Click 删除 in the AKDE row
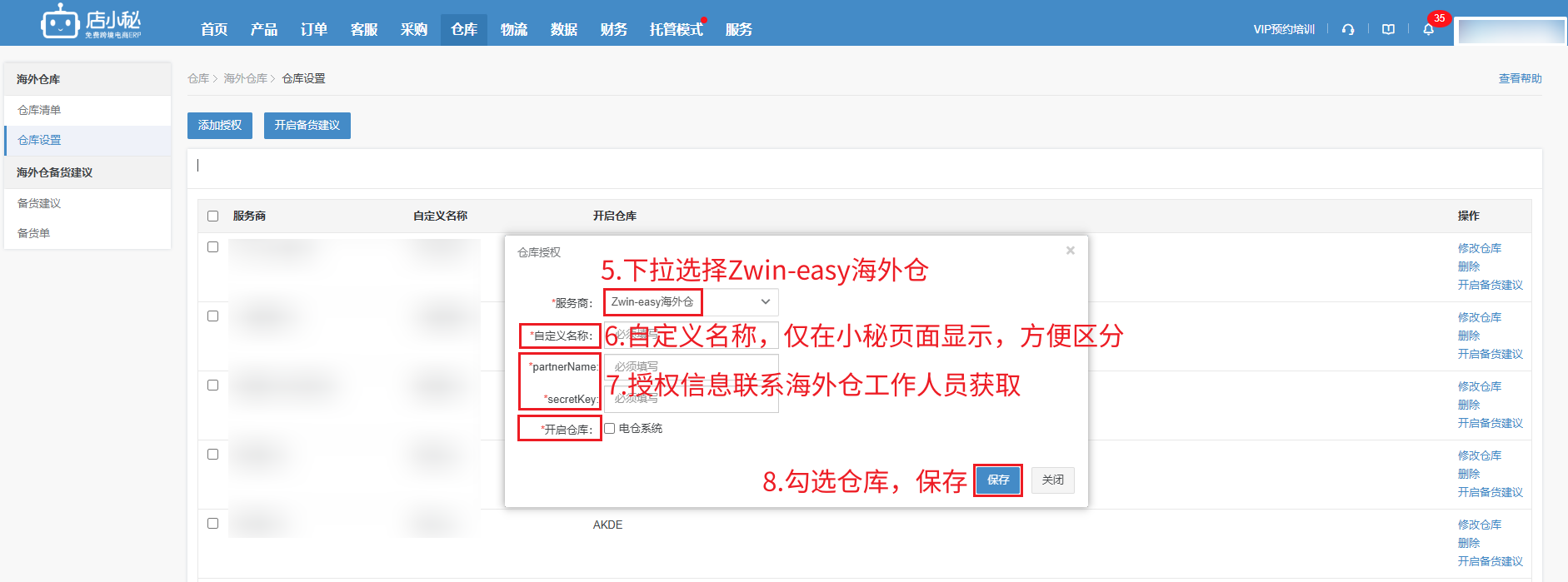The width and height of the screenshot is (1568, 582). coord(1469,543)
